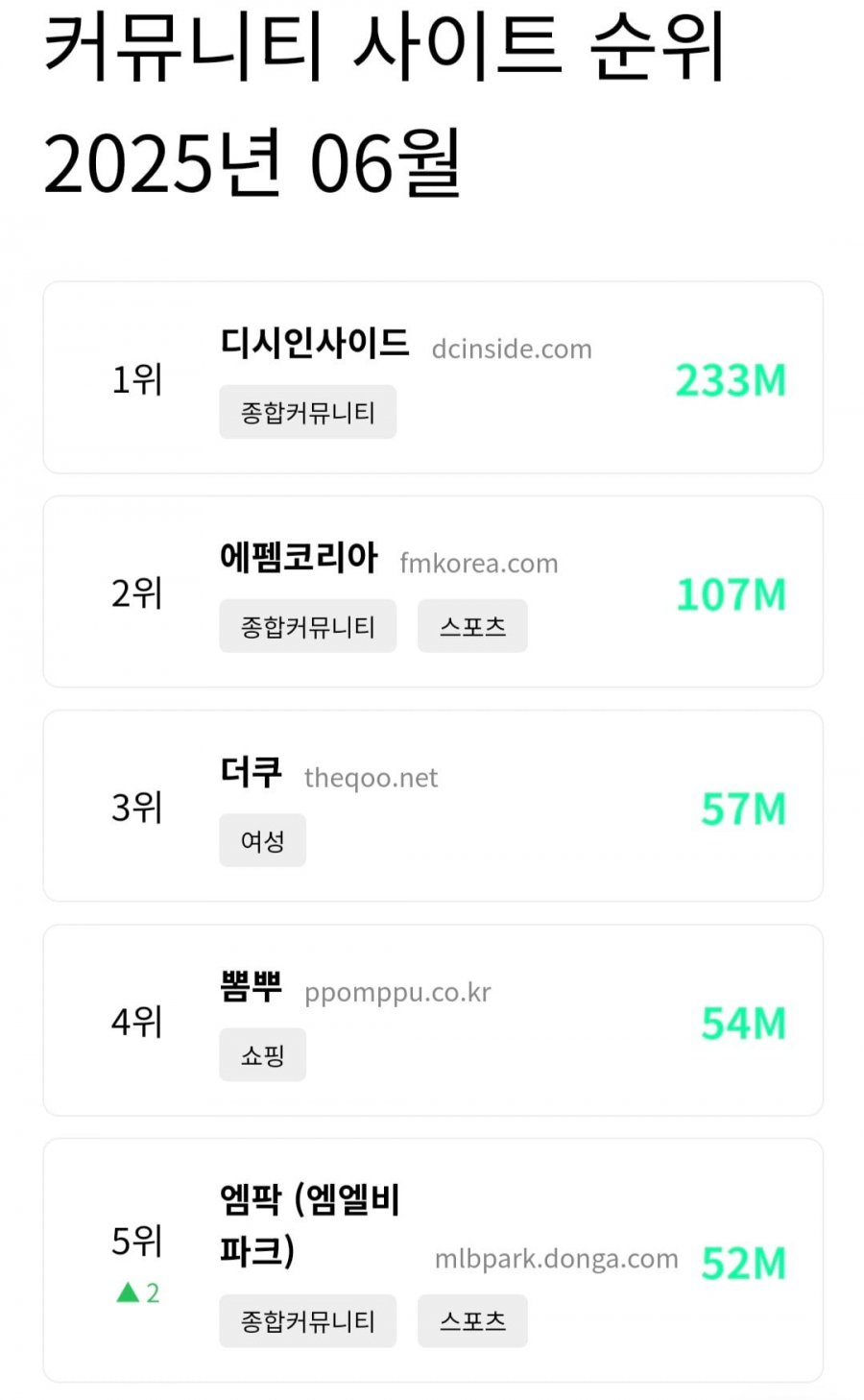The image size is (864, 1400).
Task: Click the green up-arrow rank change icon
Action: pos(128,1292)
